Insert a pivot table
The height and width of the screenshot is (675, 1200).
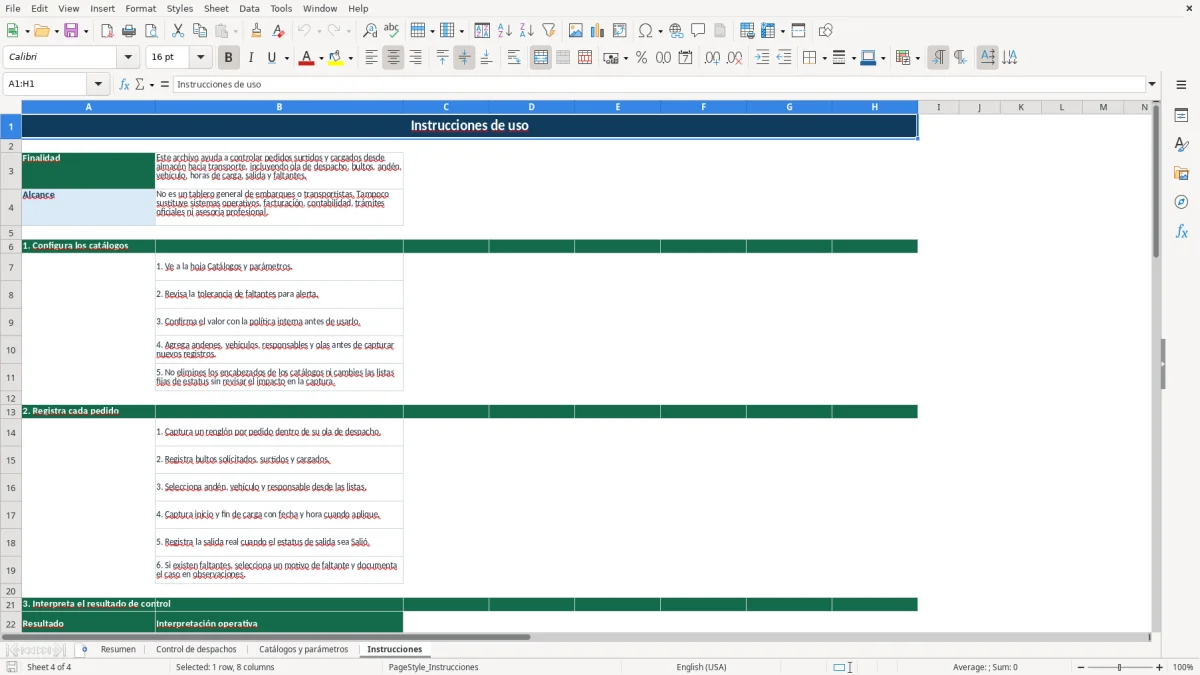(x=619, y=30)
